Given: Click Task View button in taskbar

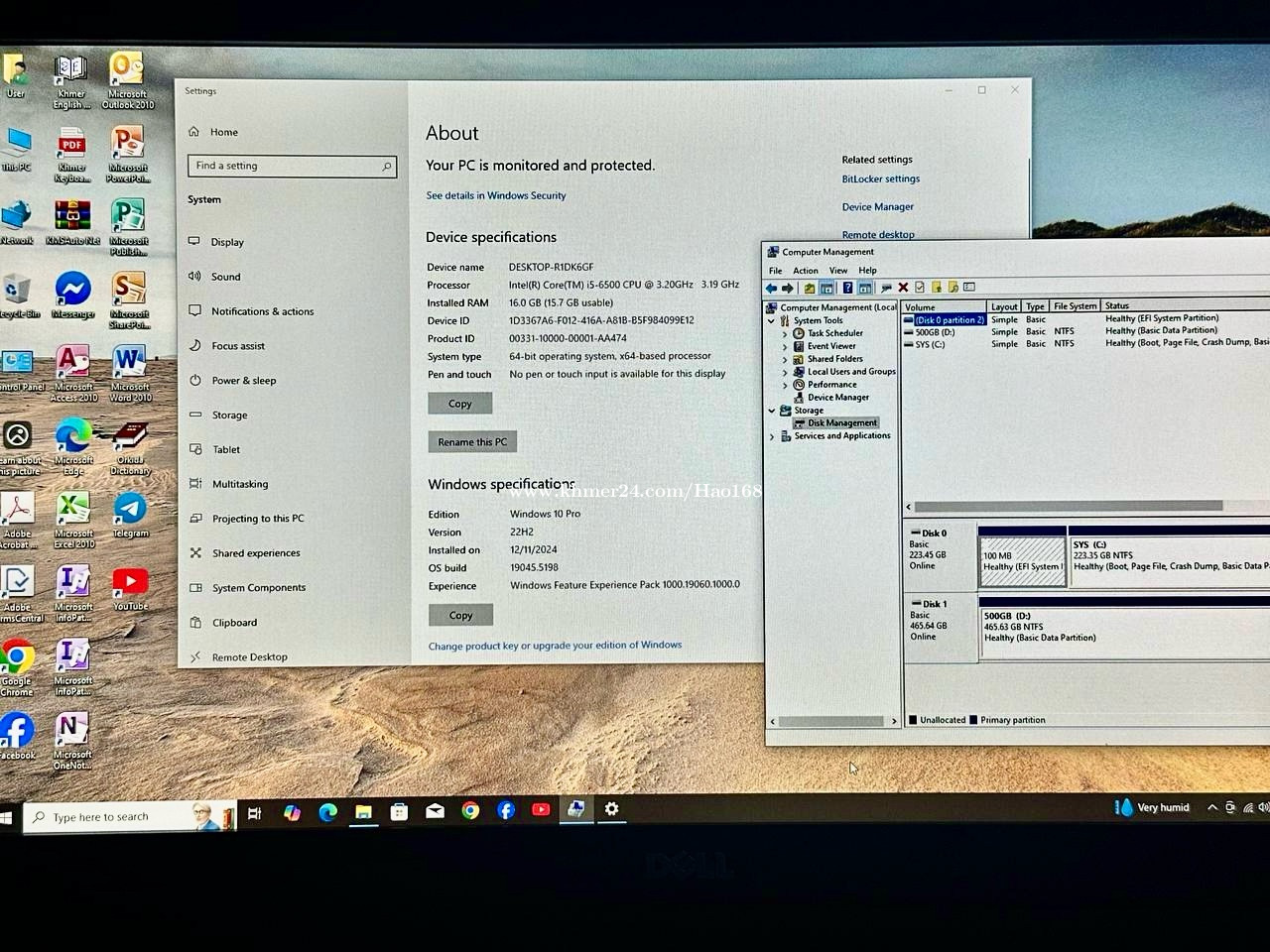Looking at the screenshot, I should coord(255,813).
